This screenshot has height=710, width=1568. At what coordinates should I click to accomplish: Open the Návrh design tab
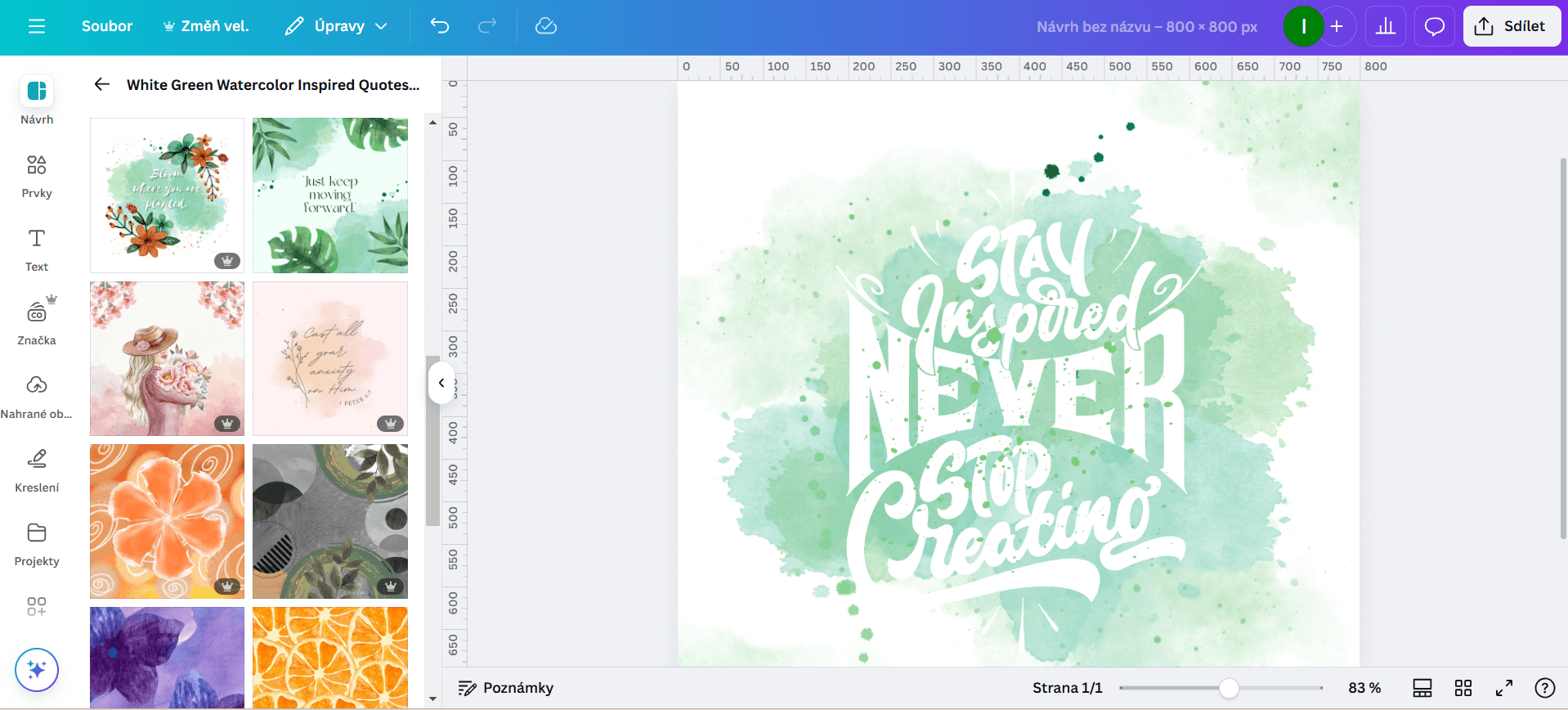(37, 101)
